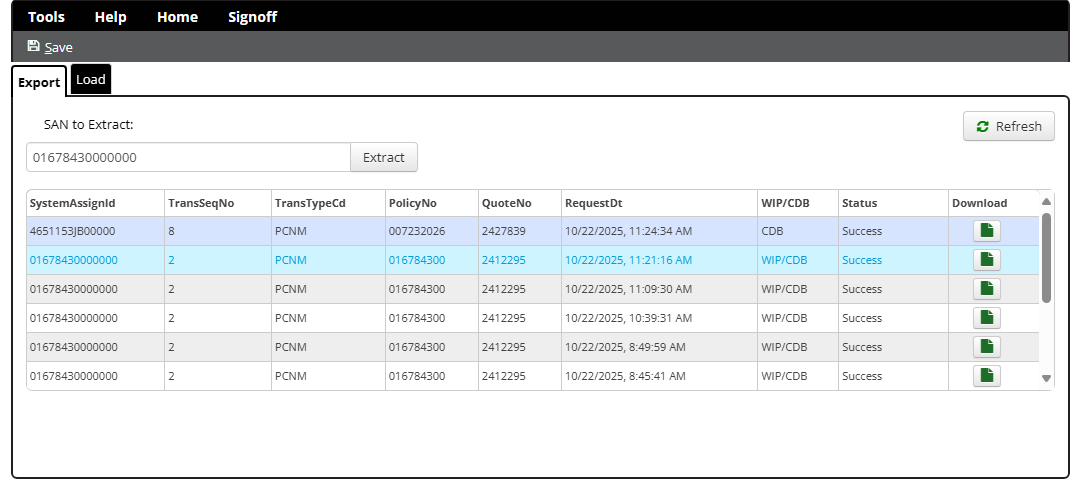This screenshot has width=1074, height=483.
Task: Download file for the 8:45:41 AM row
Action: coord(986,376)
